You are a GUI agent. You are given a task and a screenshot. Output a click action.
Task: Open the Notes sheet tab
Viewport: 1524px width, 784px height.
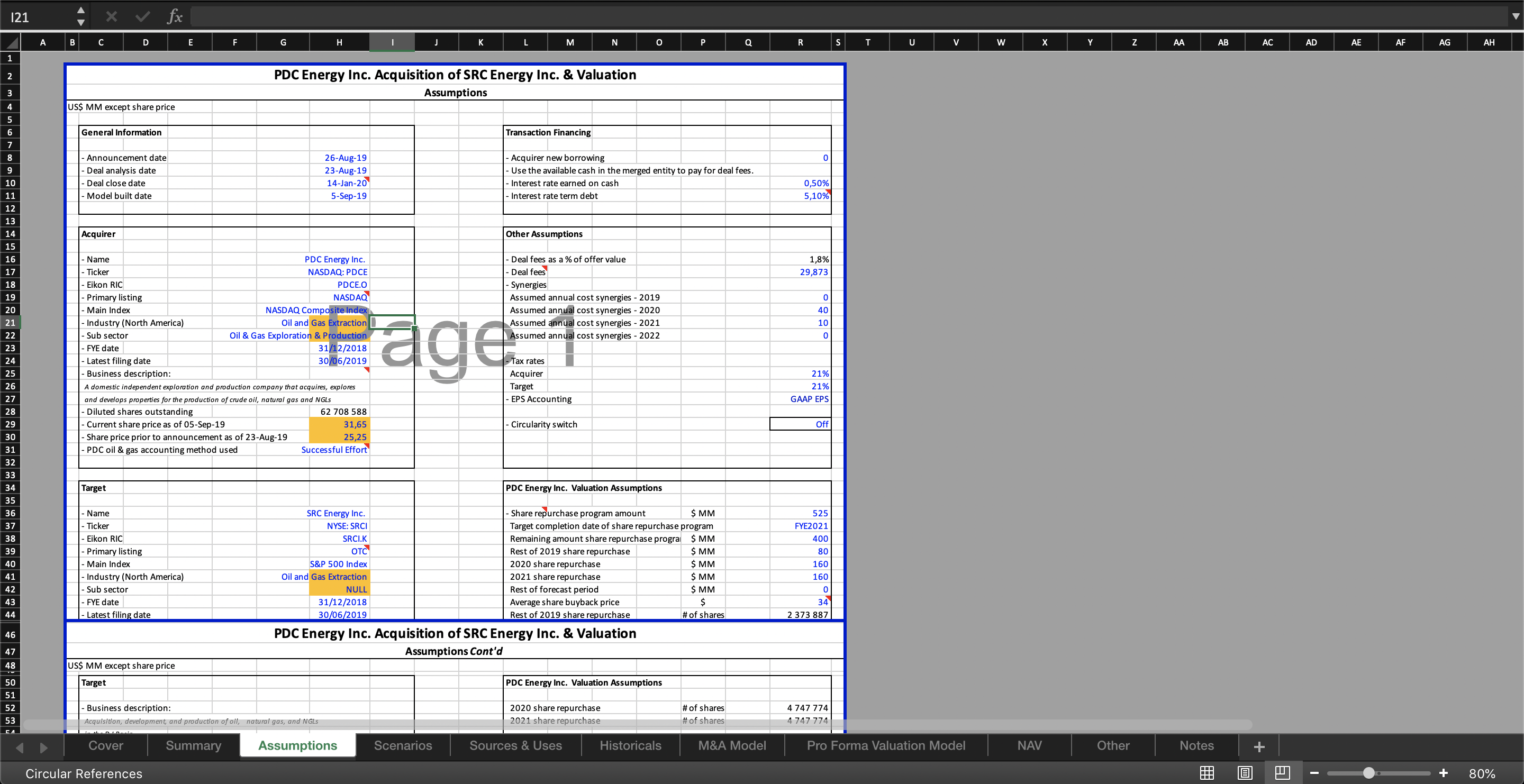[x=1197, y=745]
